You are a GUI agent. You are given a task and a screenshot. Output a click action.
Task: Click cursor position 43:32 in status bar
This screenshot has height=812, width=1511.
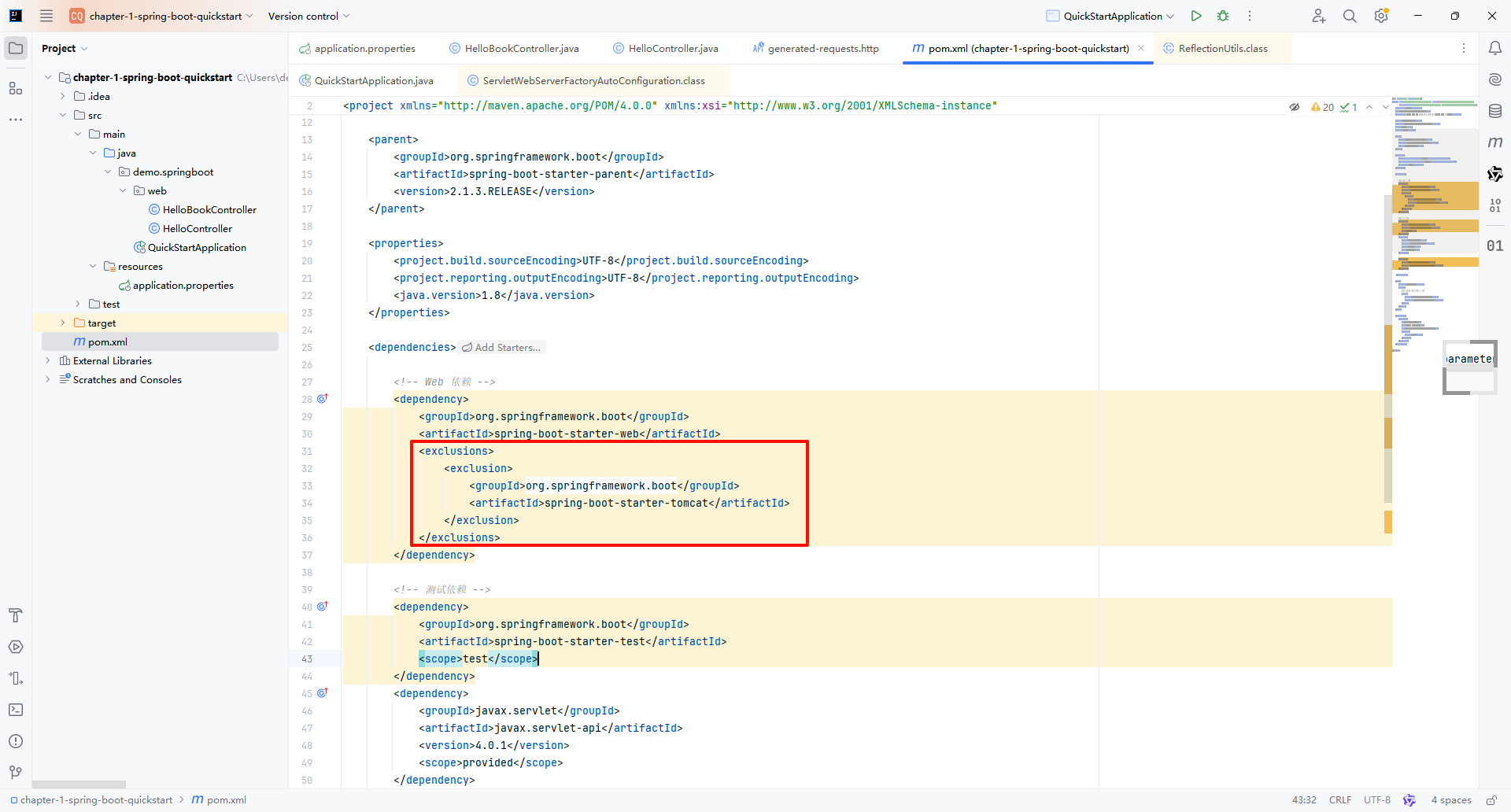[x=1304, y=800]
